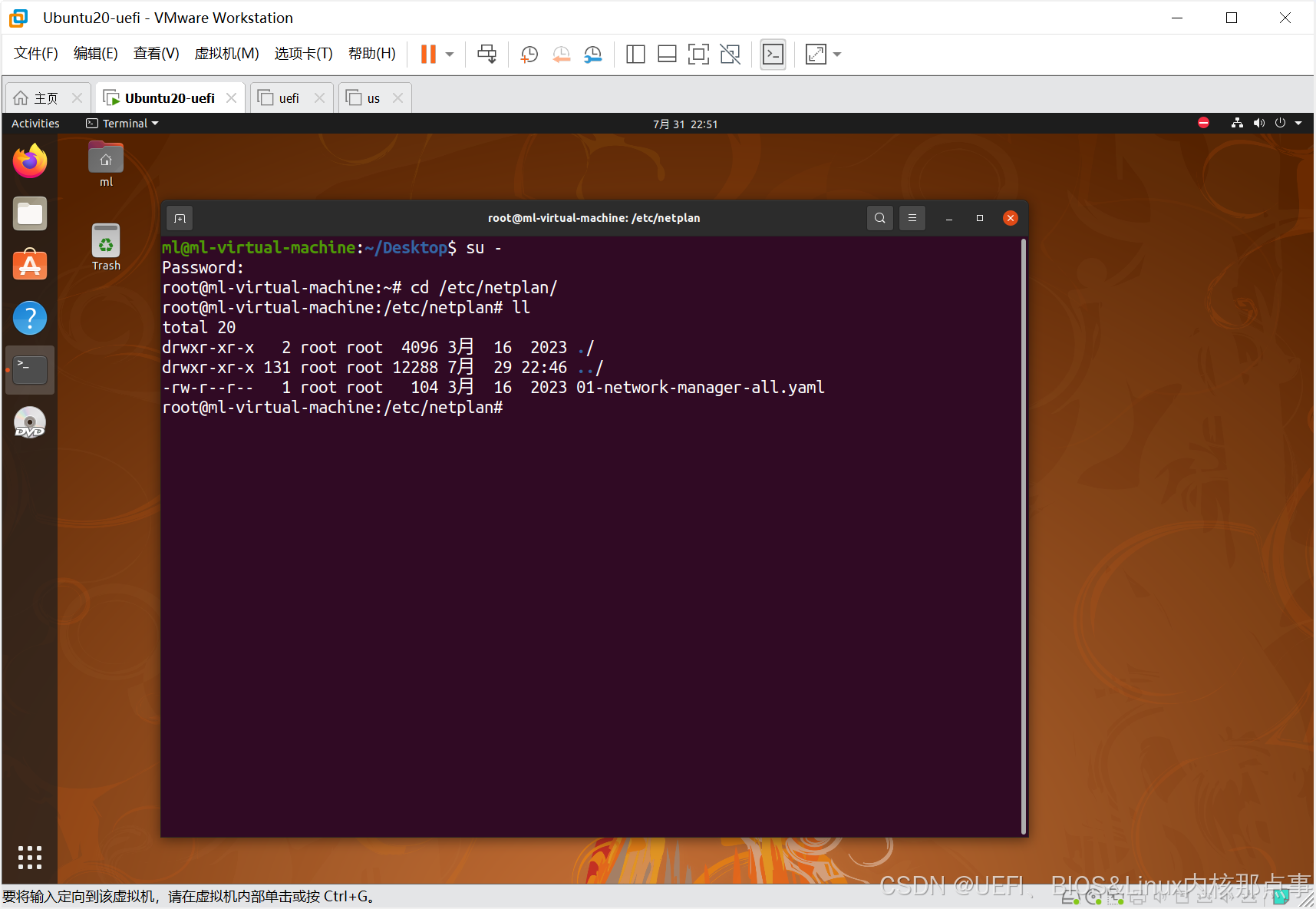Send Ctrl+Alt+Del to virtual machine
Screen dimensions: 1316x909
486,54
